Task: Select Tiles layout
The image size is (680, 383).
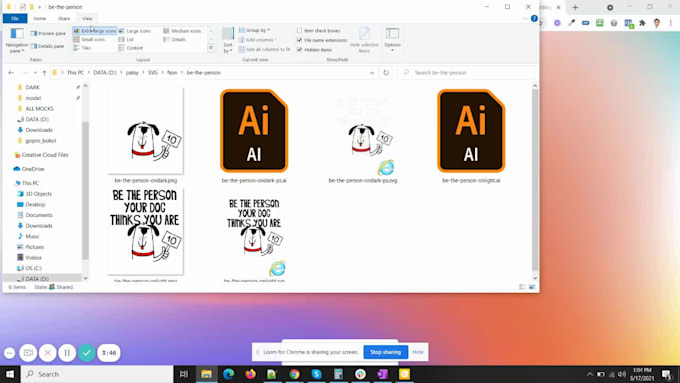Action: (82, 48)
